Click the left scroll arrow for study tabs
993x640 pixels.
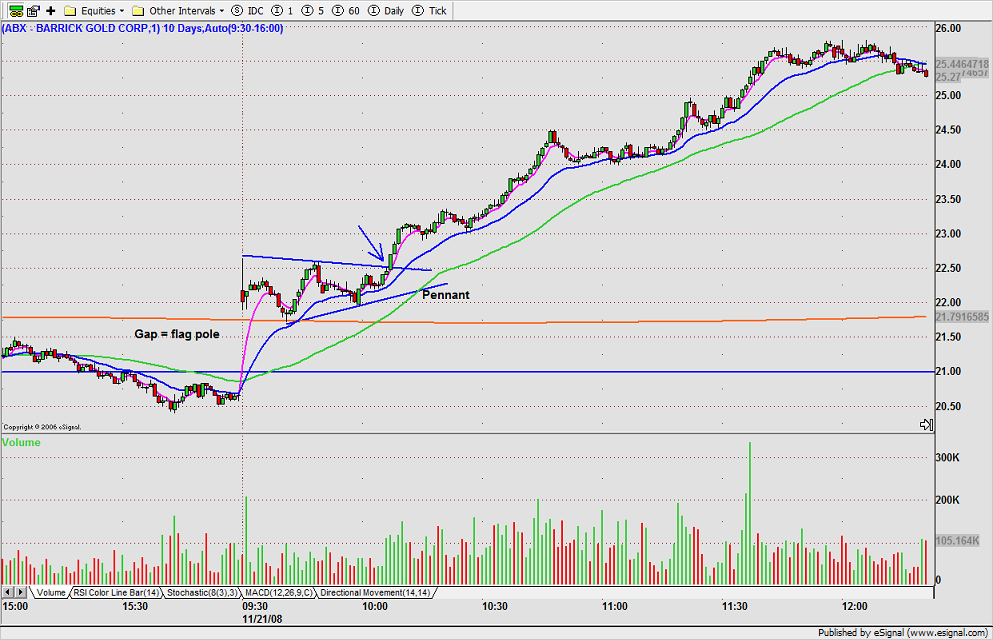pos(8,593)
